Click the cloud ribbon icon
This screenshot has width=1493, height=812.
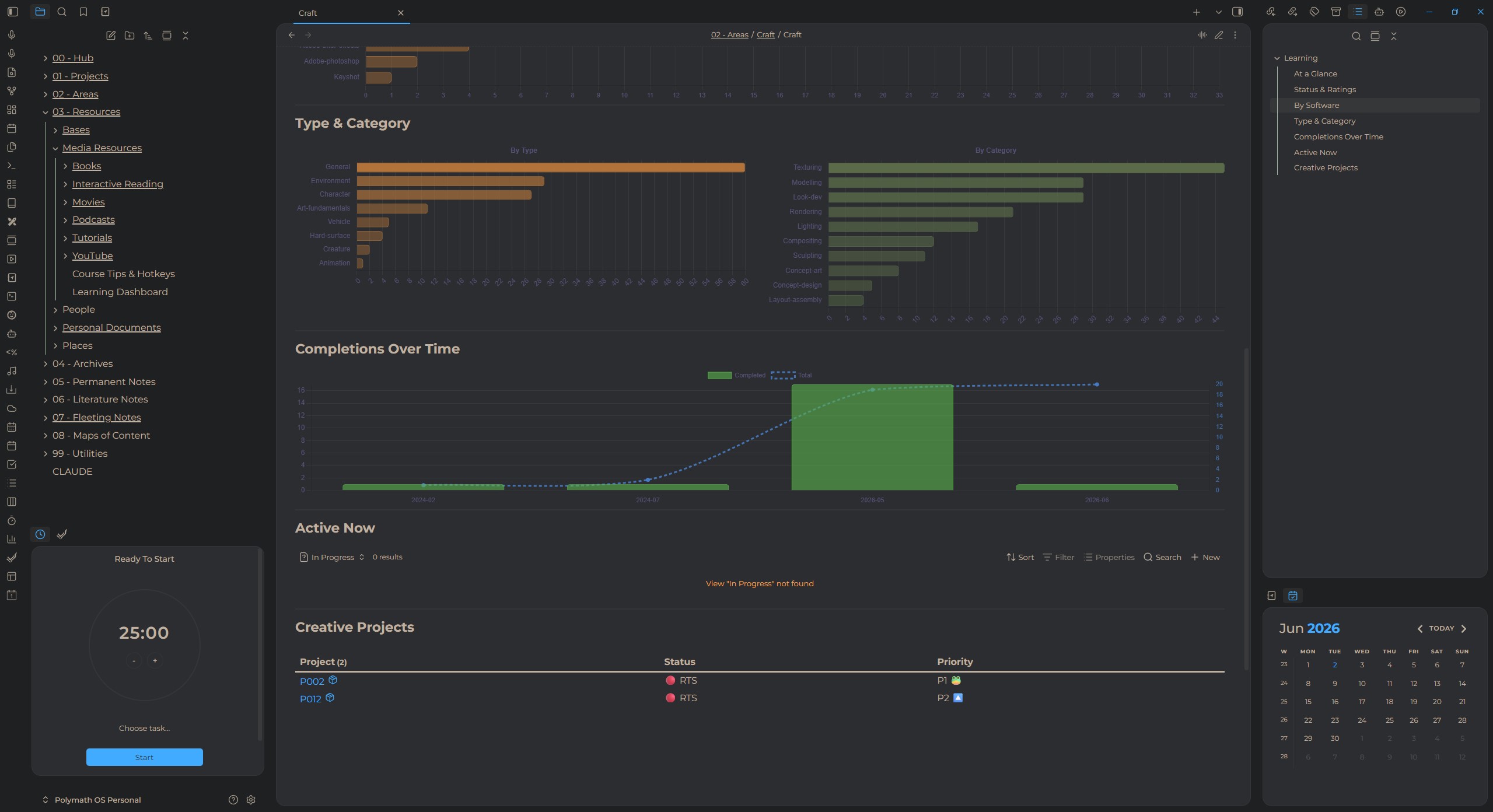(12, 408)
